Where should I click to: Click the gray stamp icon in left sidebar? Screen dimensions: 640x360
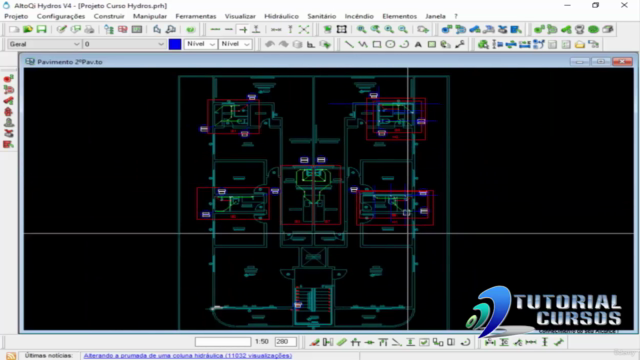pyautogui.click(x=8, y=122)
